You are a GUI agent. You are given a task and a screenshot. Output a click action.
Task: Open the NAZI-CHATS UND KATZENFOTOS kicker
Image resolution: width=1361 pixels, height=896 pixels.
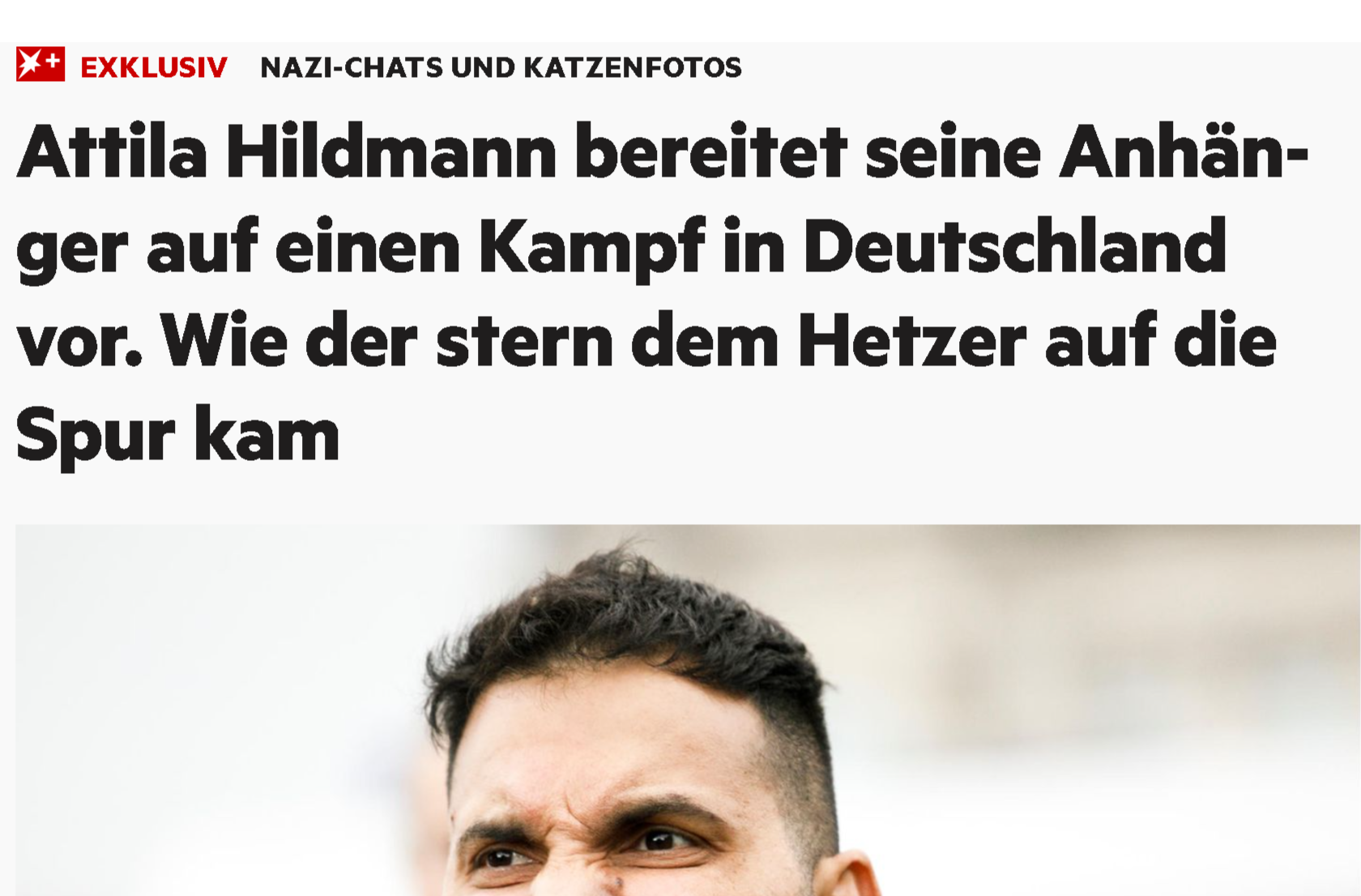[501, 67]
